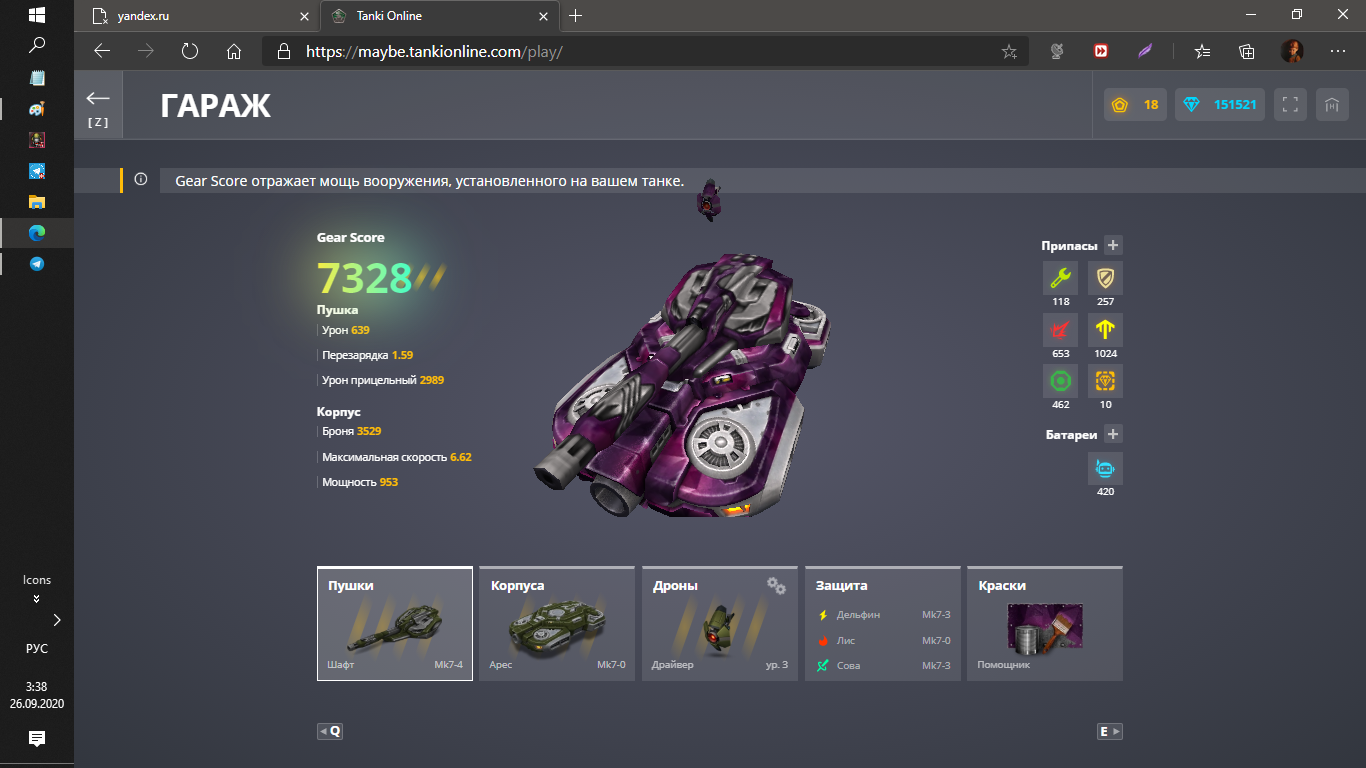
Task: Go to the browser home page
Action: pos(234,51)
